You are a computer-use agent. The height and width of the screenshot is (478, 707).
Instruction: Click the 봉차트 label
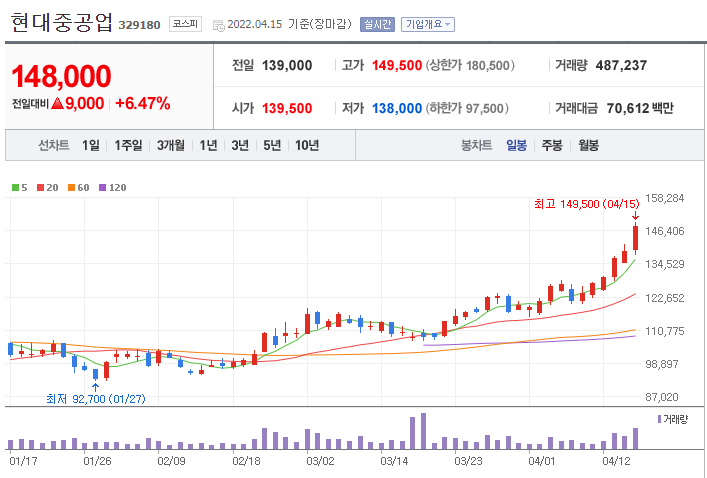click(x=476, y=145)
